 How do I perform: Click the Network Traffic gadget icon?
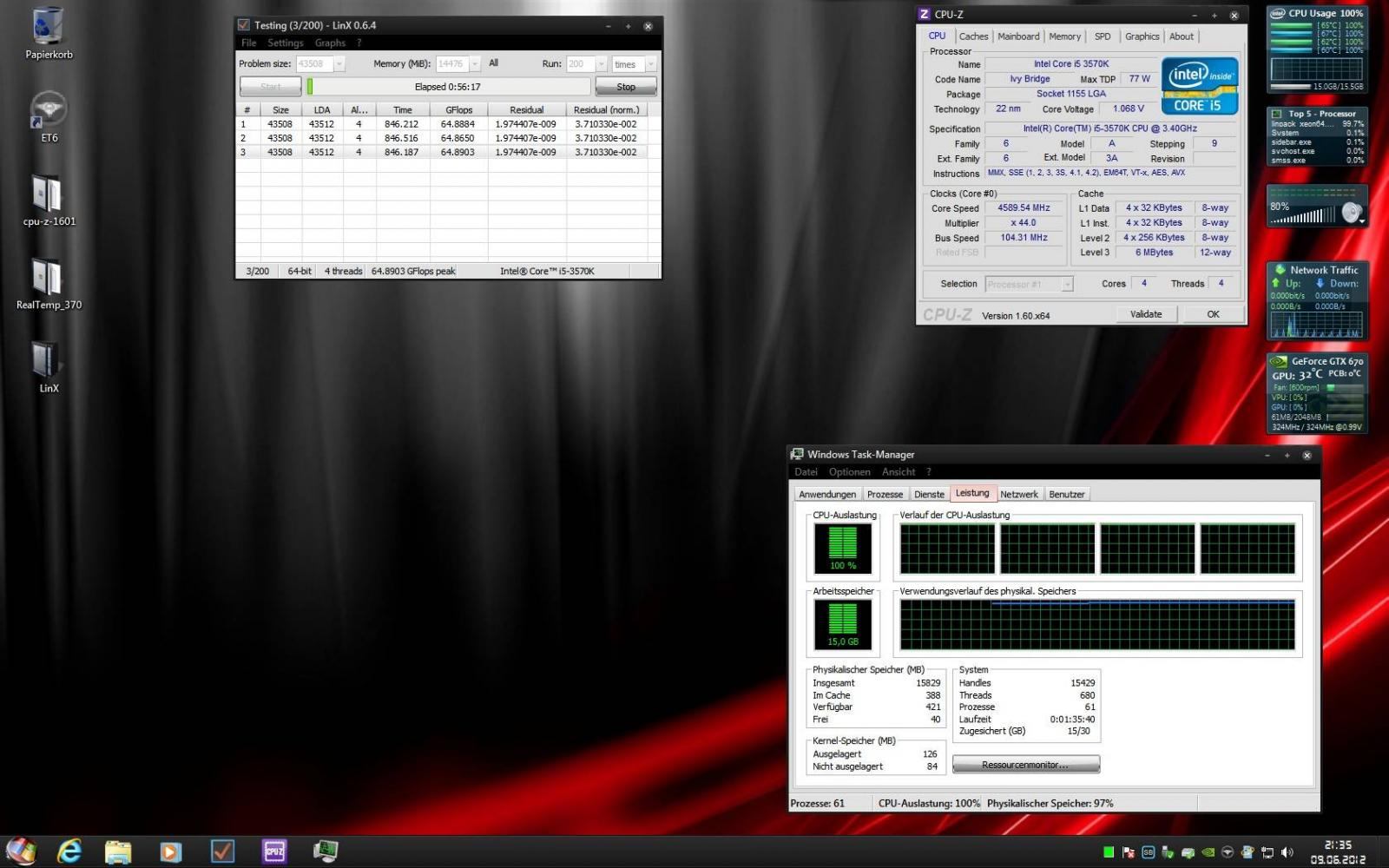pyautogui.click(x=1280, y=270)
